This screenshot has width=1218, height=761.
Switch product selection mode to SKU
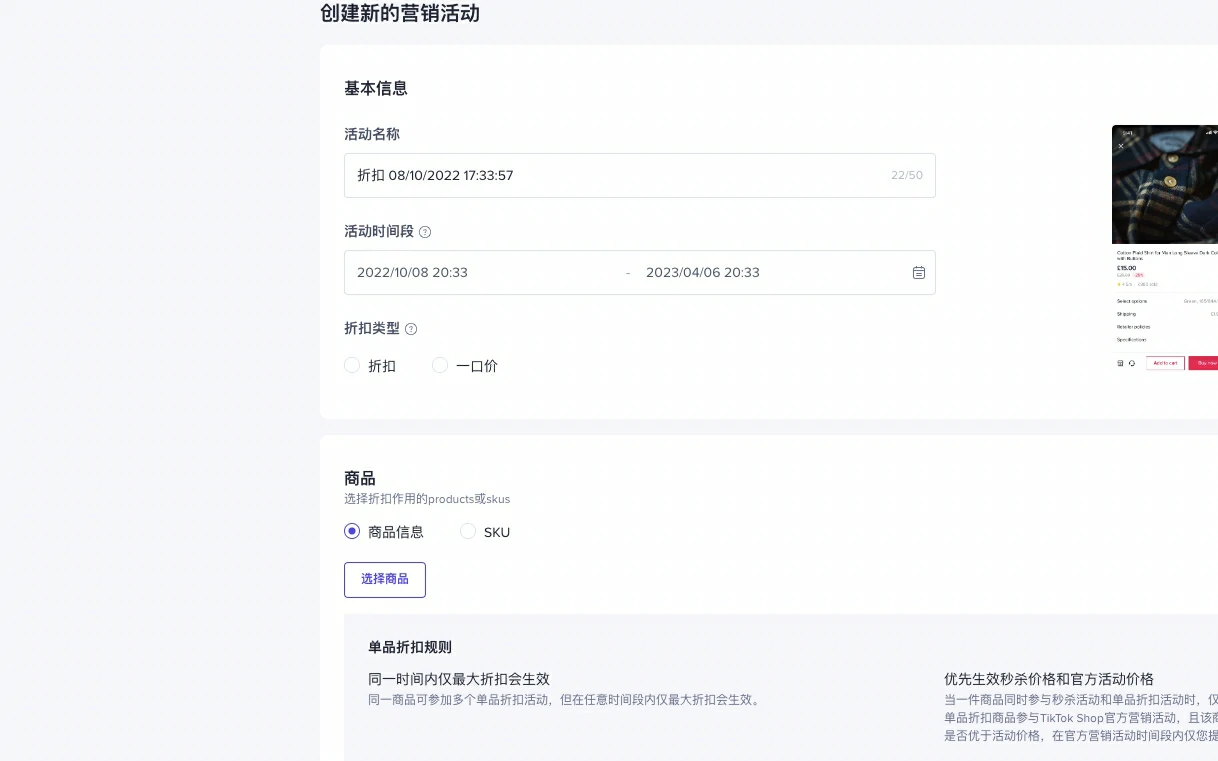click(468, 531)
